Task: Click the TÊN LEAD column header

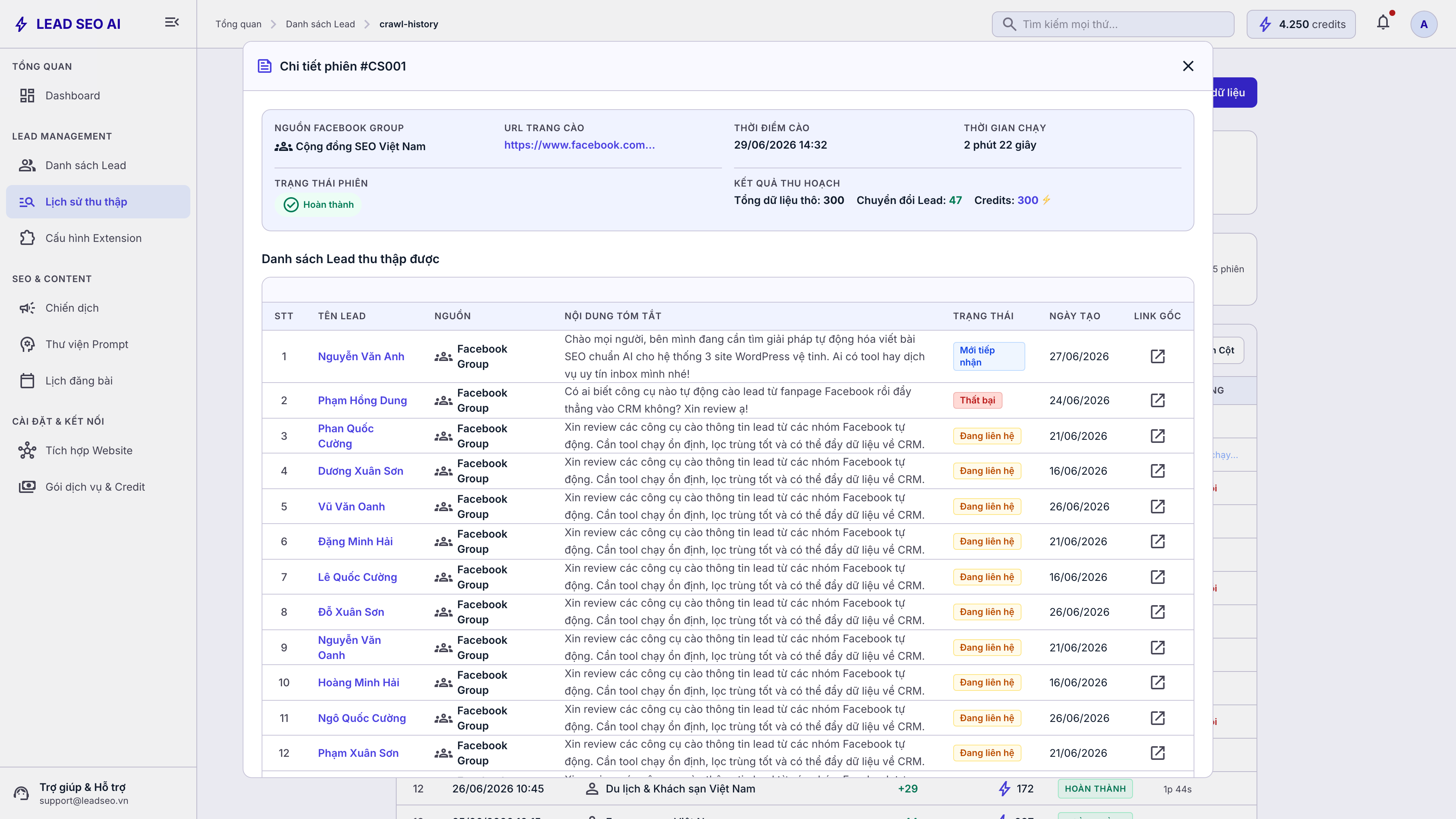Action: pos(341,316)
